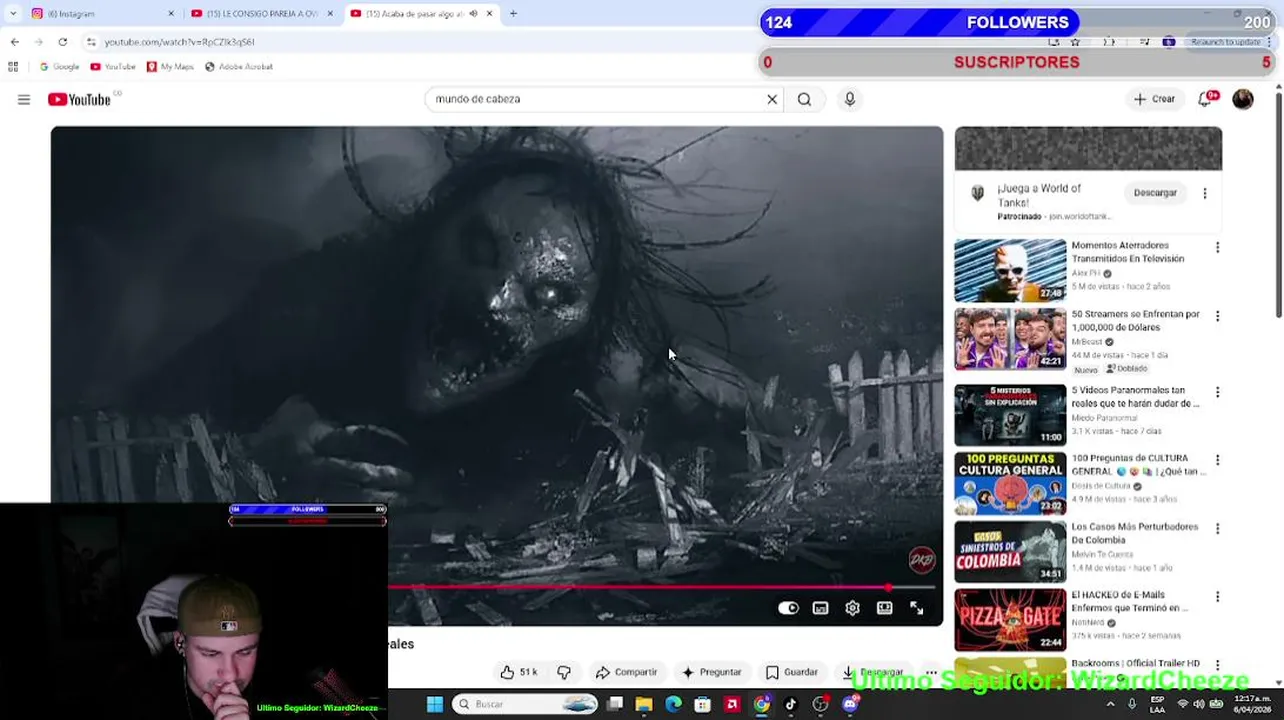The height and width of the screenshot is (720, 1284).
Task: Open options for 100 Preguntas de CULTURA
Action: (x=1217, y=460)
